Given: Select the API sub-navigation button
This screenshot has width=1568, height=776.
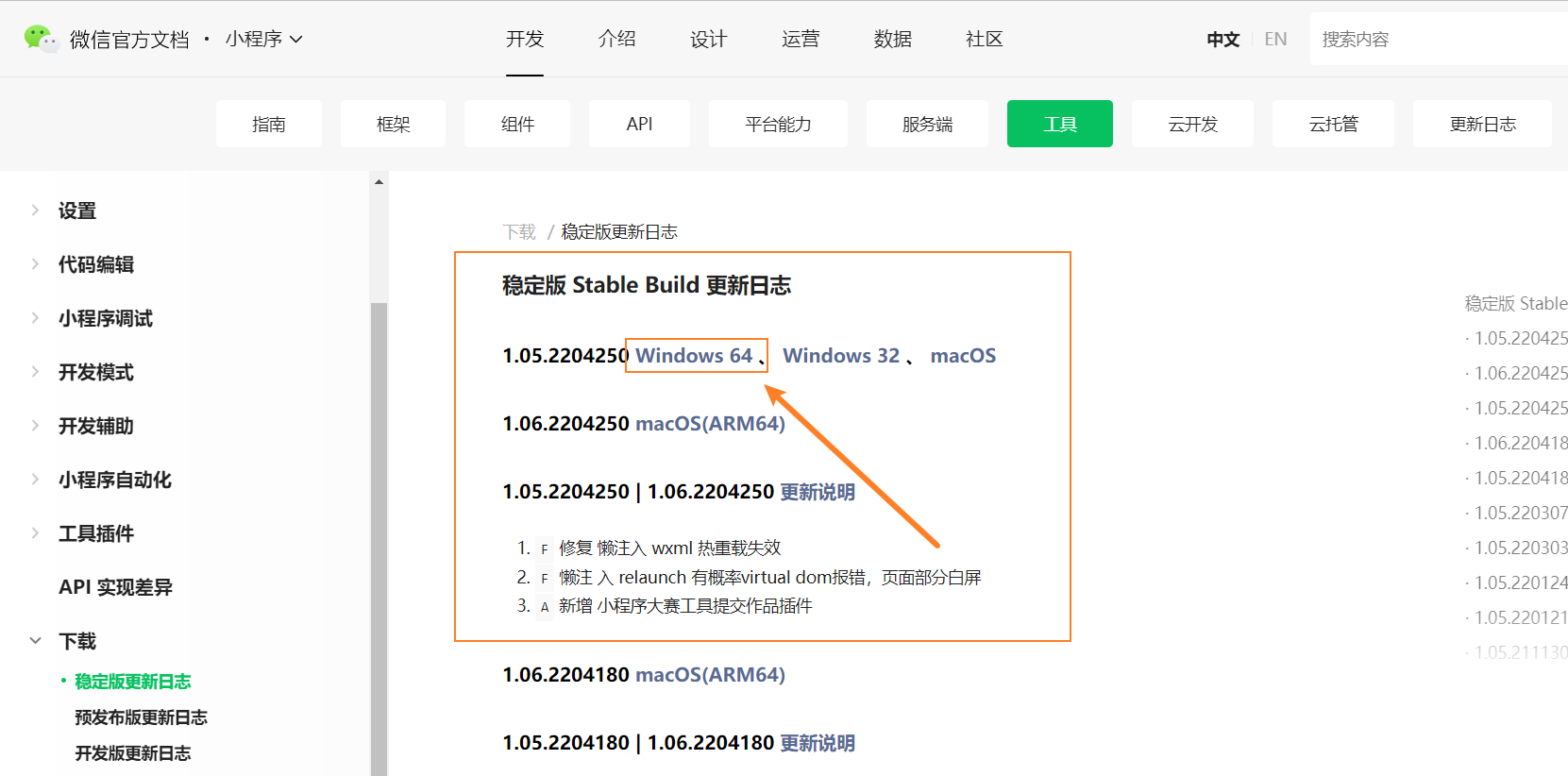Looking at the screenshot, I should click(x=639, y=124).
